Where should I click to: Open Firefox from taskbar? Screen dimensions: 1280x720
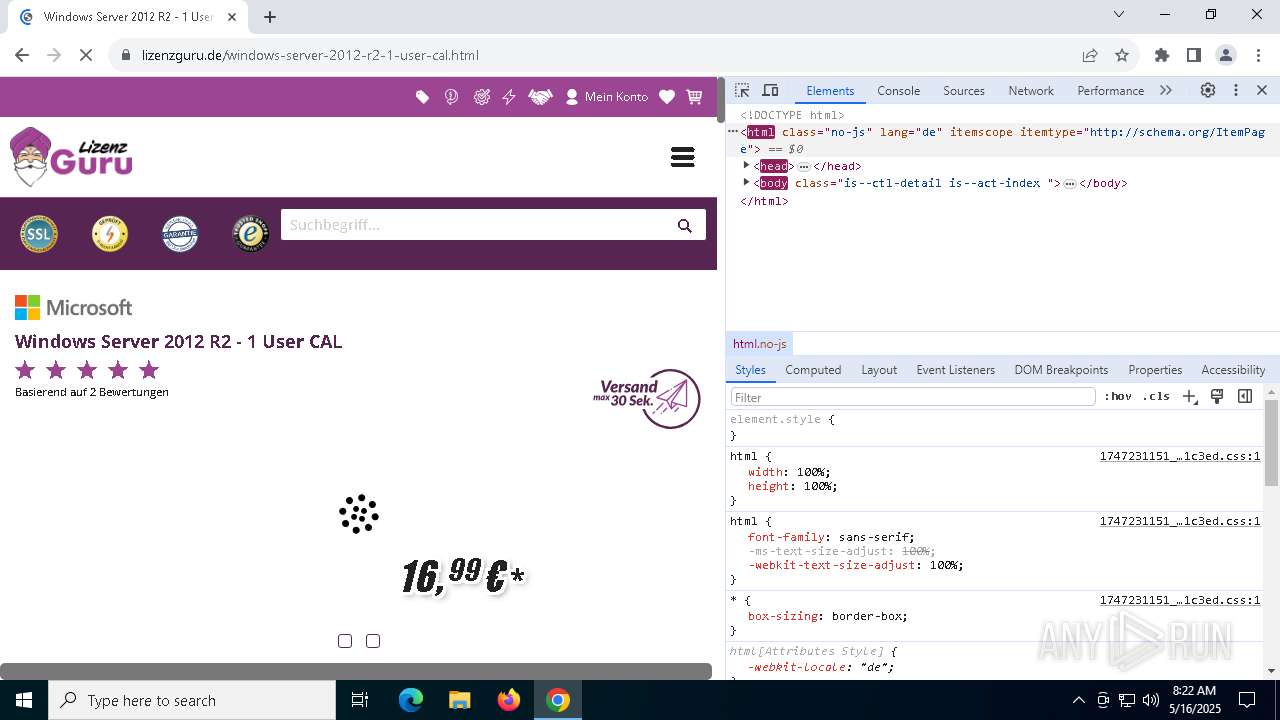[508, 700]
